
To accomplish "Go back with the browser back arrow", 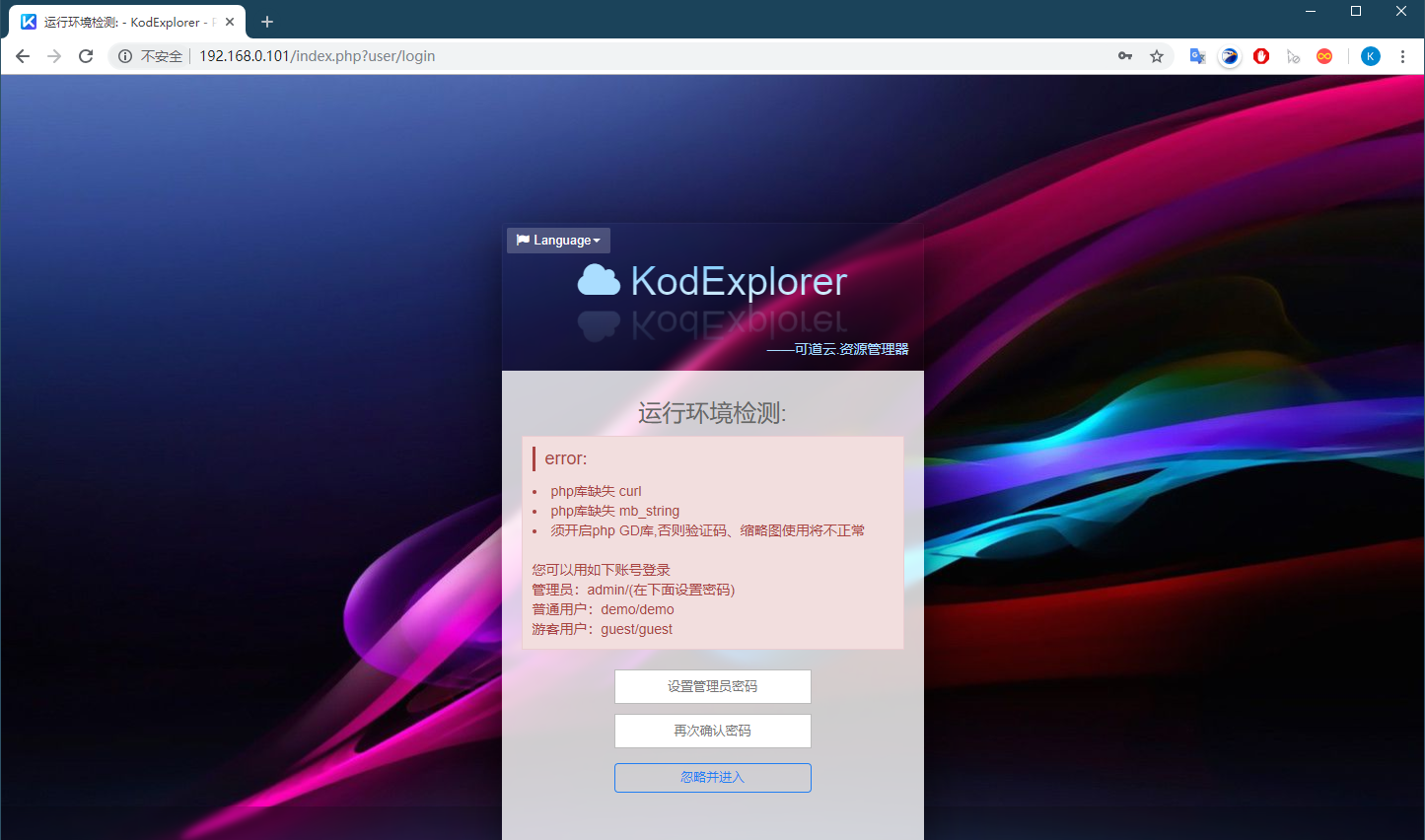I will click(x=23, y=56).
